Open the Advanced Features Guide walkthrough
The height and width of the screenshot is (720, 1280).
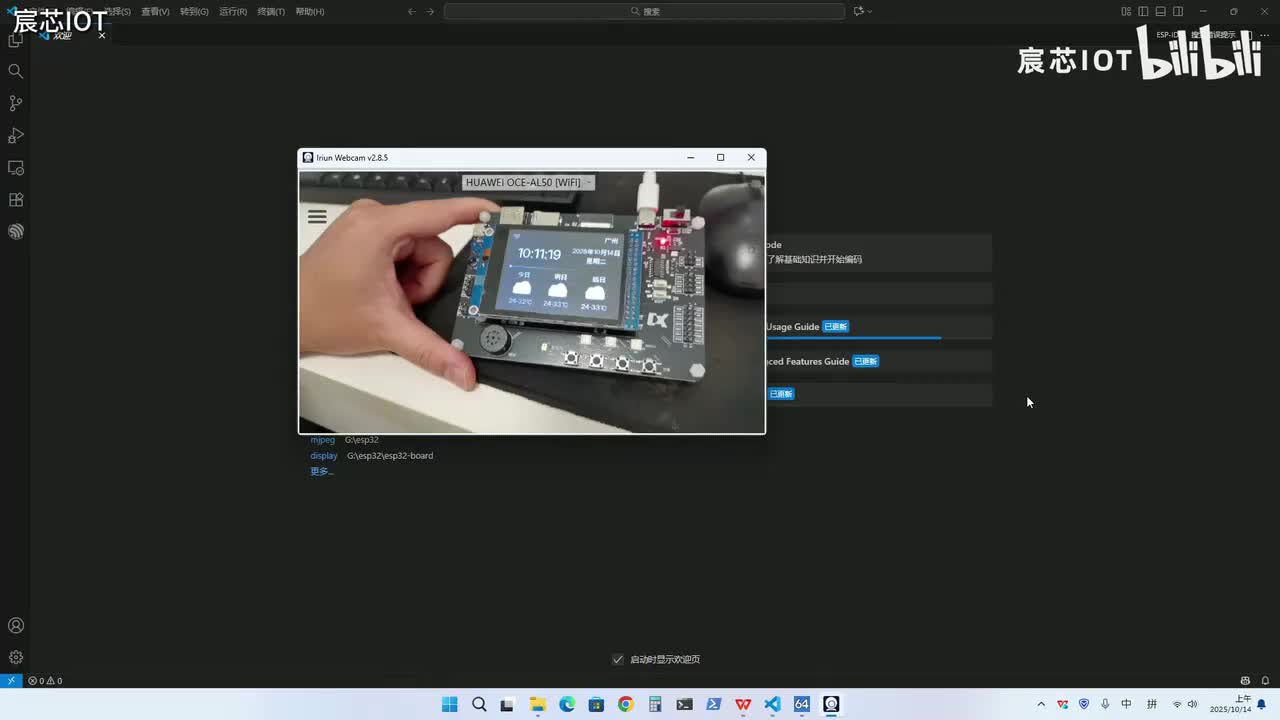click(879, 361)
